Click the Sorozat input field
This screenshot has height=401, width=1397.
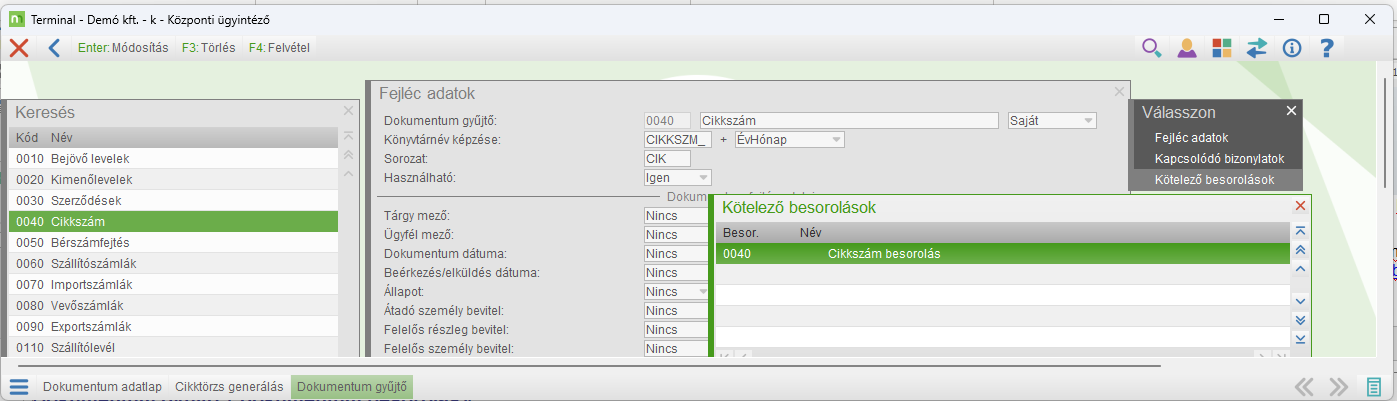668,159
